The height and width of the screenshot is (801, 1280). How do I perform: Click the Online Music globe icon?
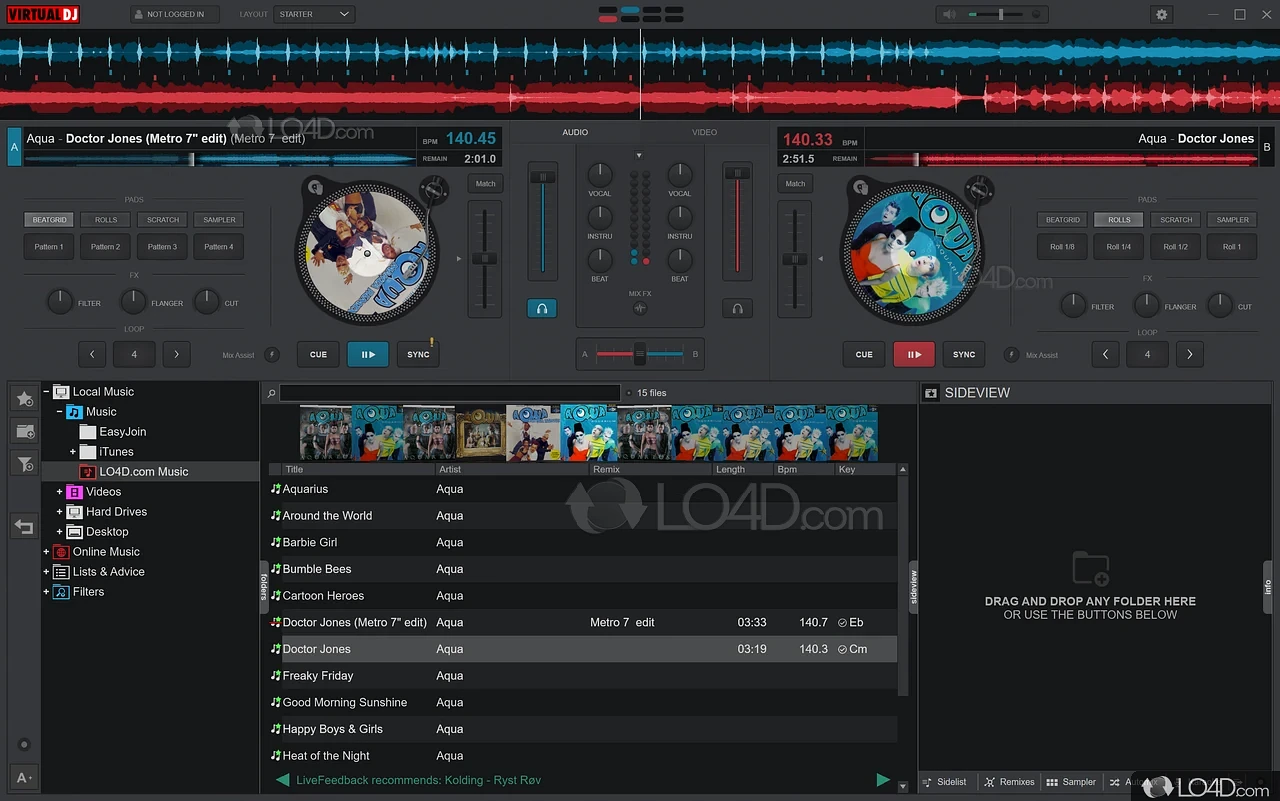point(62,552)
